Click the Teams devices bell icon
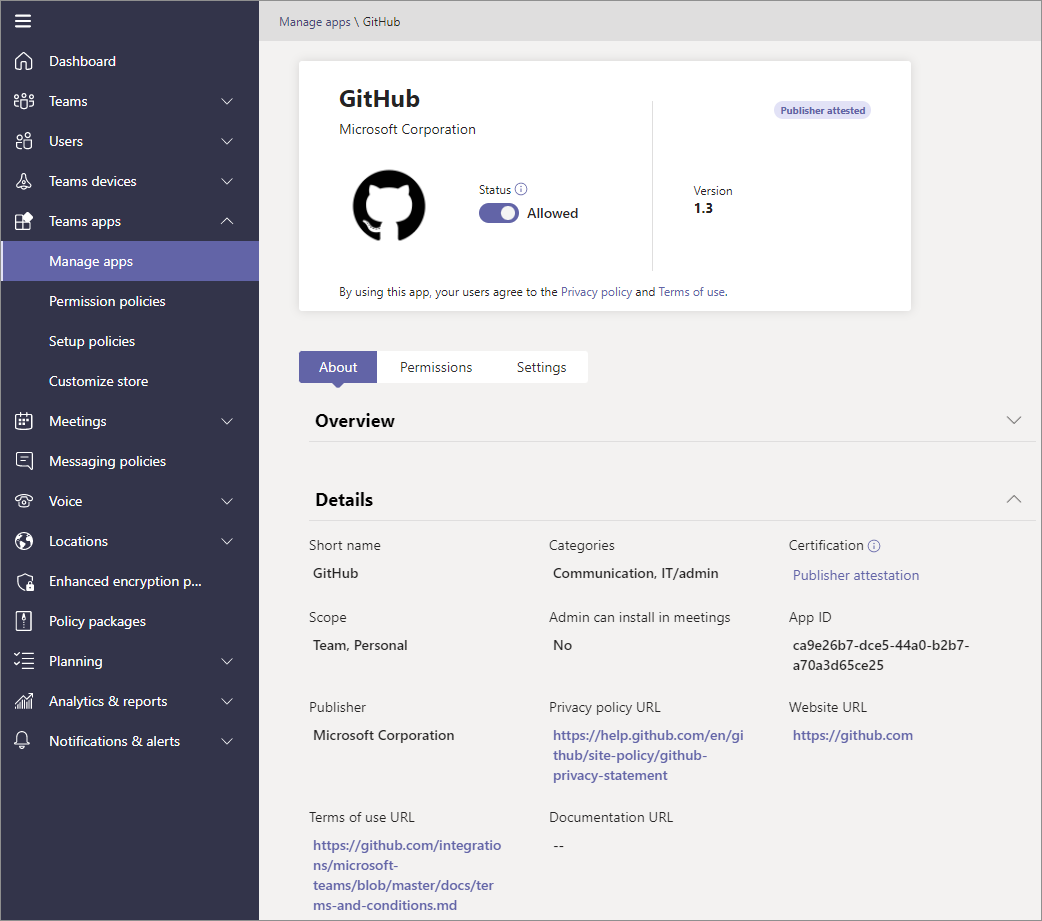Screen dimensions: 1042x921 23,181
